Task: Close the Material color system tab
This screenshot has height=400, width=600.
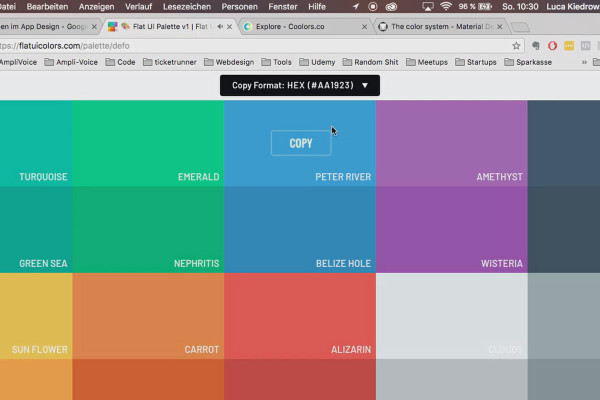Action: tap(500, 26)
